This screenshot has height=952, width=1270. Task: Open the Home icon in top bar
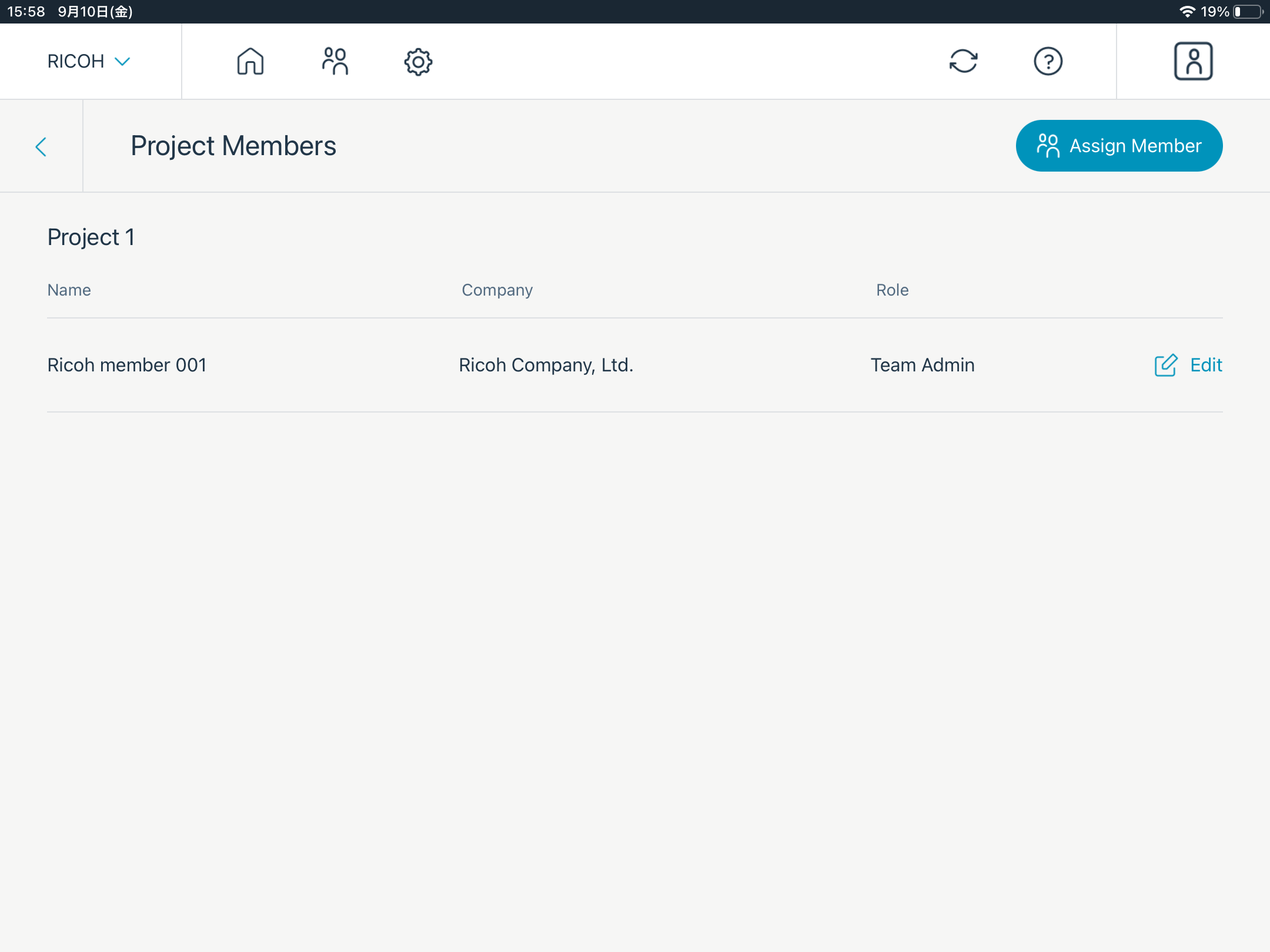(250, 61)
